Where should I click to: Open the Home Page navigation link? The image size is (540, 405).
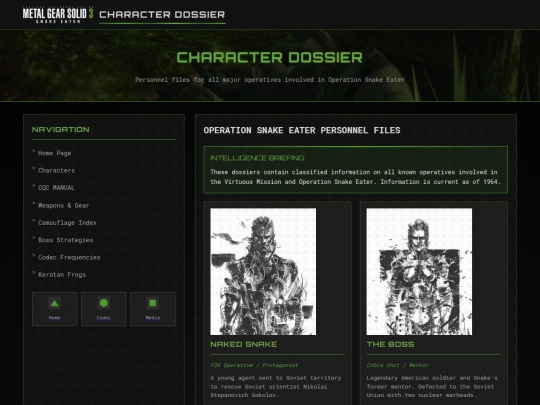[54, 153]
